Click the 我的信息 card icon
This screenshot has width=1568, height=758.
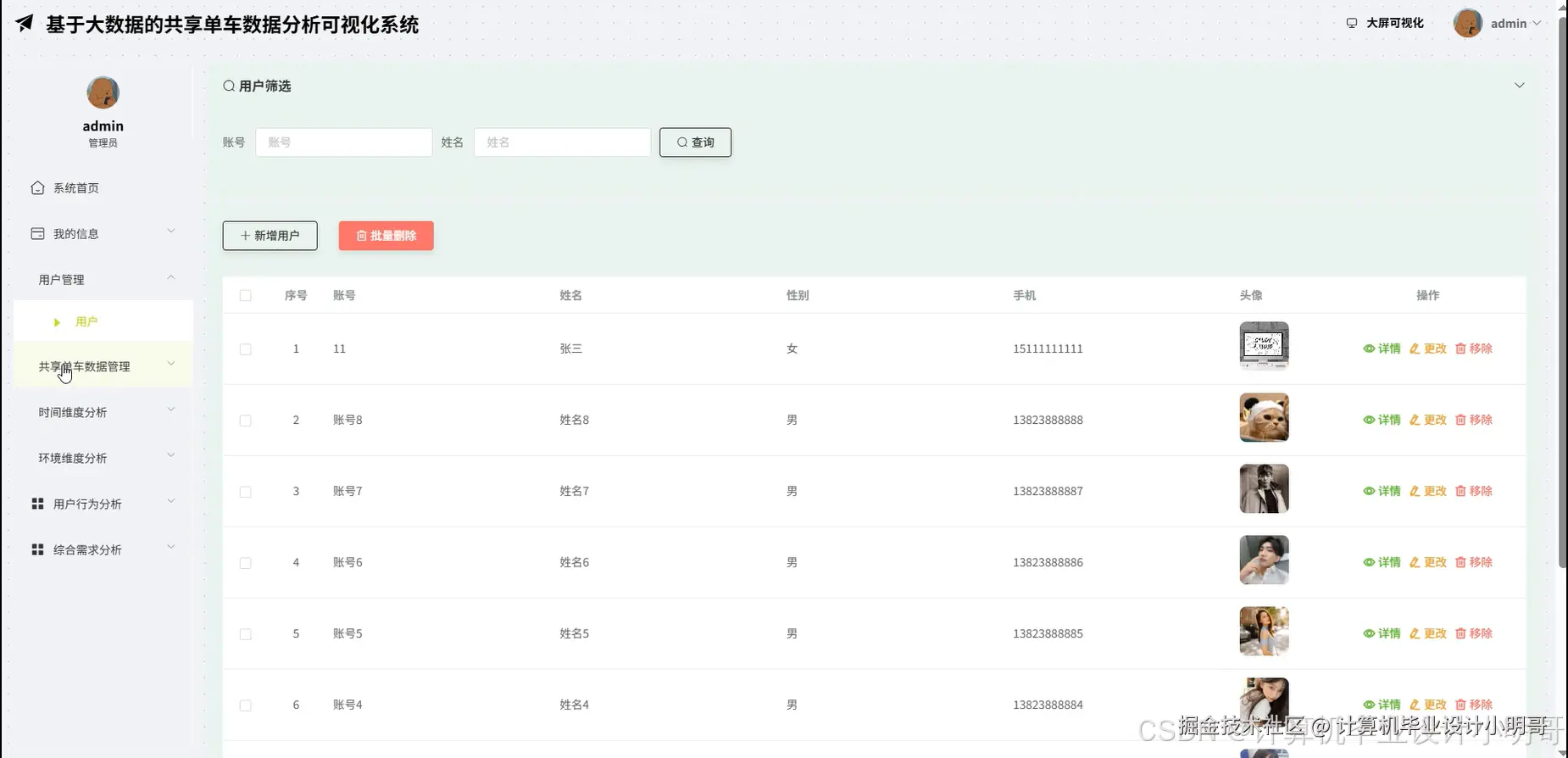click(x=37, y=233)
